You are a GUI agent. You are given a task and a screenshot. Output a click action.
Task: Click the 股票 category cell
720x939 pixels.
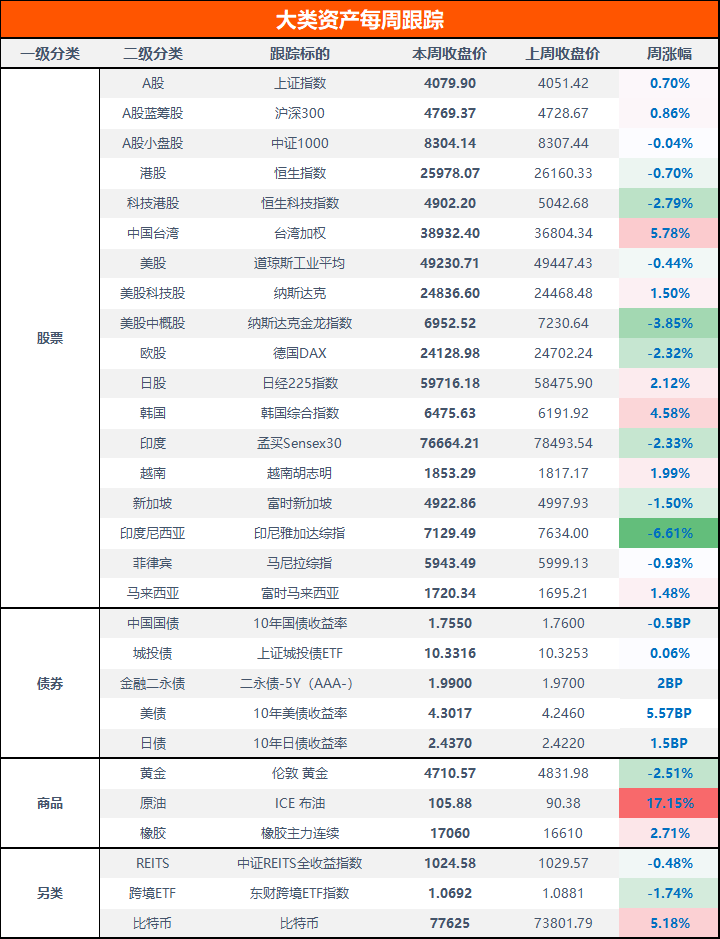point(50,338)
